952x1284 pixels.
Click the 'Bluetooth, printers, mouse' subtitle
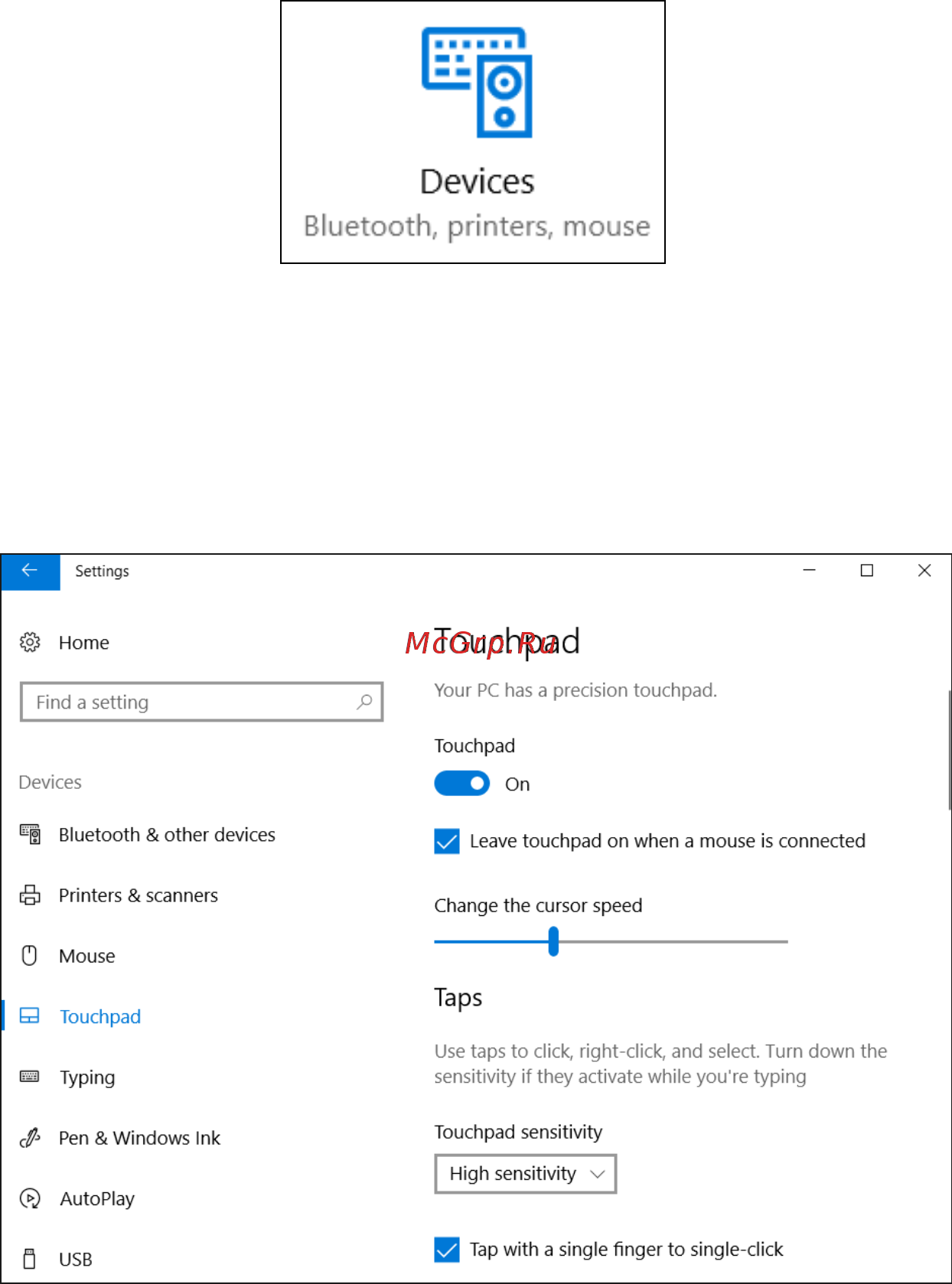pyautogui.click(x=477, y=226)
